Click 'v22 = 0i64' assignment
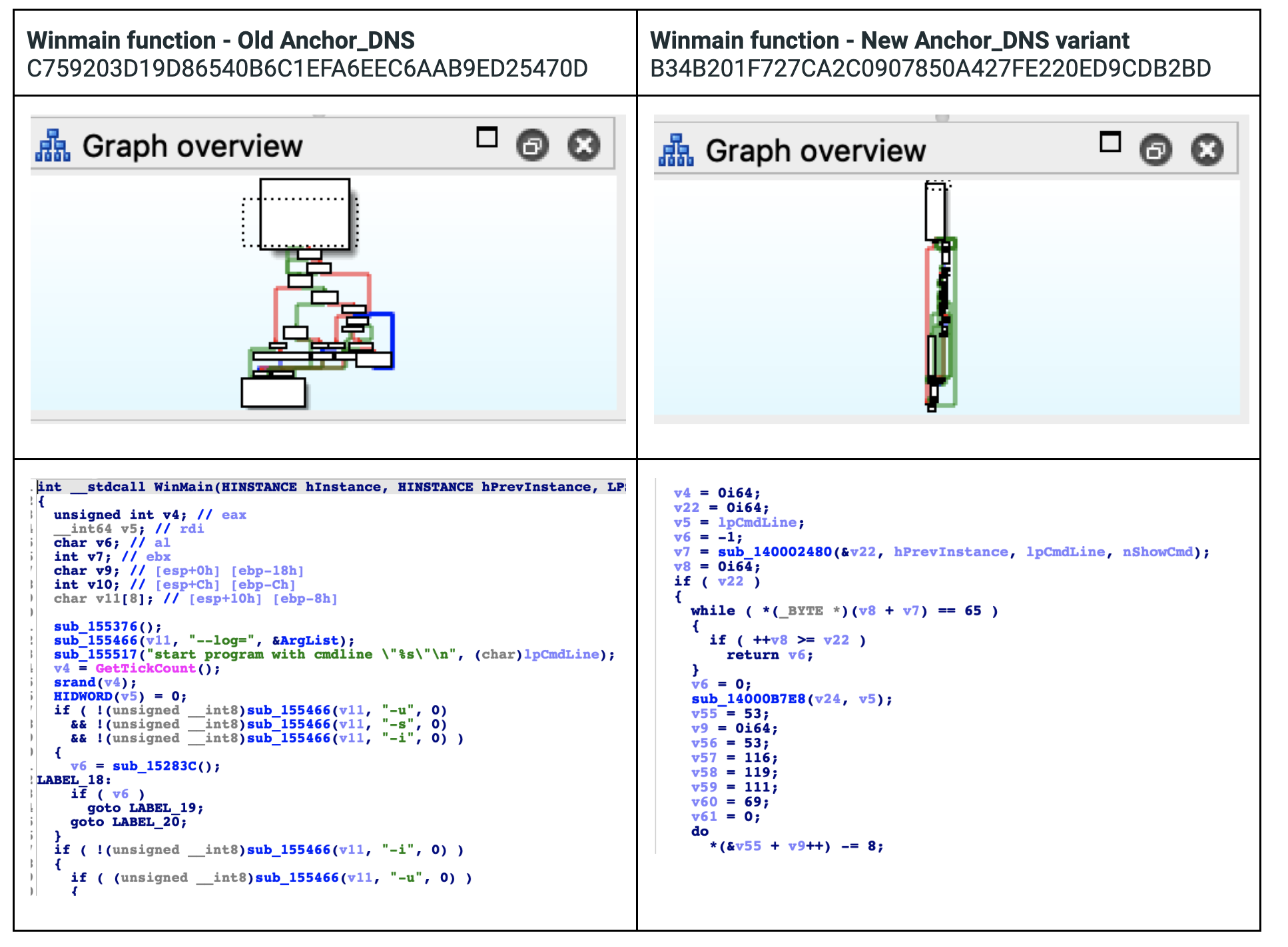Viewport: 1288px width, 947px height. [x=721, y=508]
